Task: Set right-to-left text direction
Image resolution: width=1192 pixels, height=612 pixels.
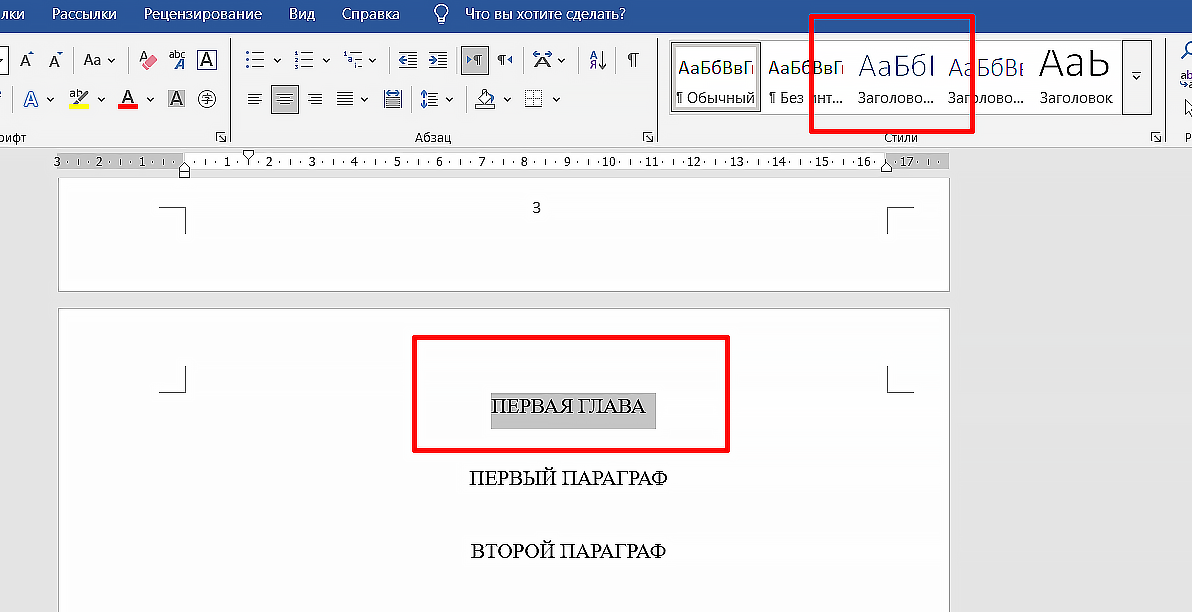Action: click(x=506, y=60)
